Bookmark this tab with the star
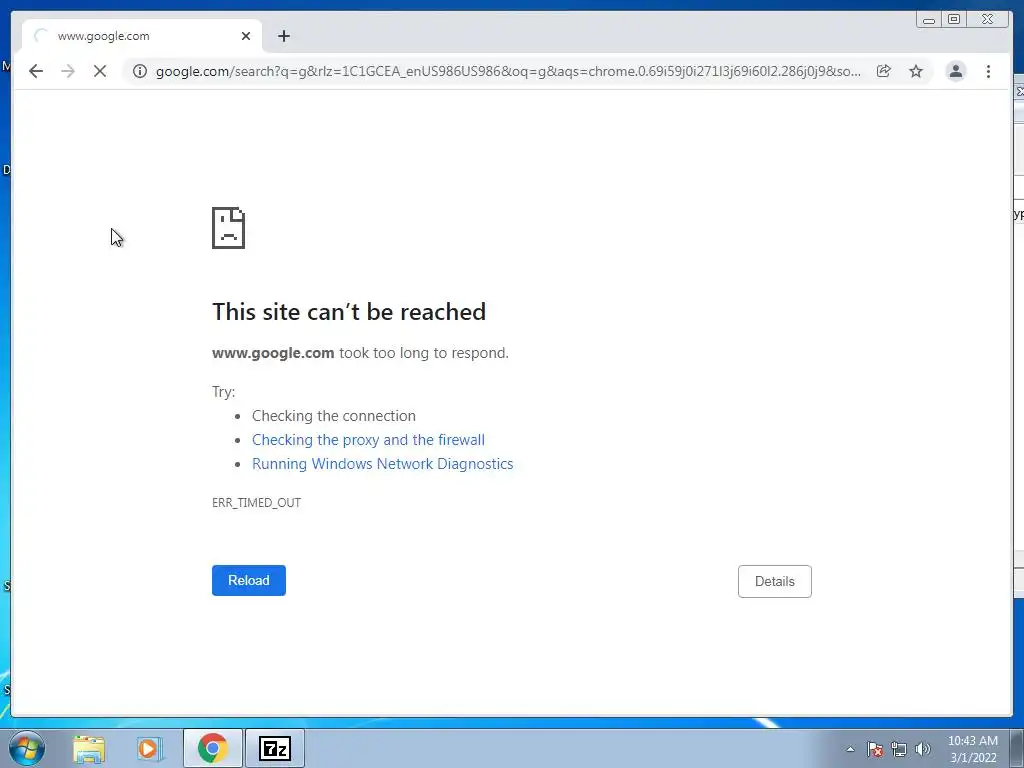 coord(916,71)
